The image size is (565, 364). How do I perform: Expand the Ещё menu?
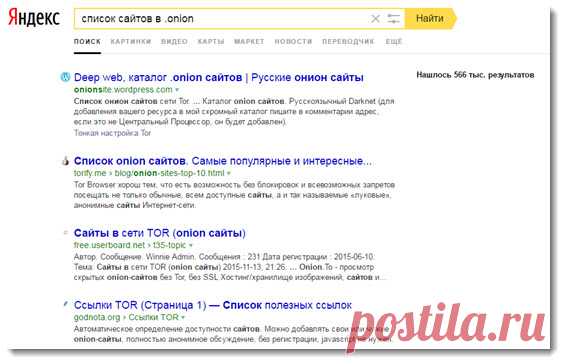click(x=393, y=42)
